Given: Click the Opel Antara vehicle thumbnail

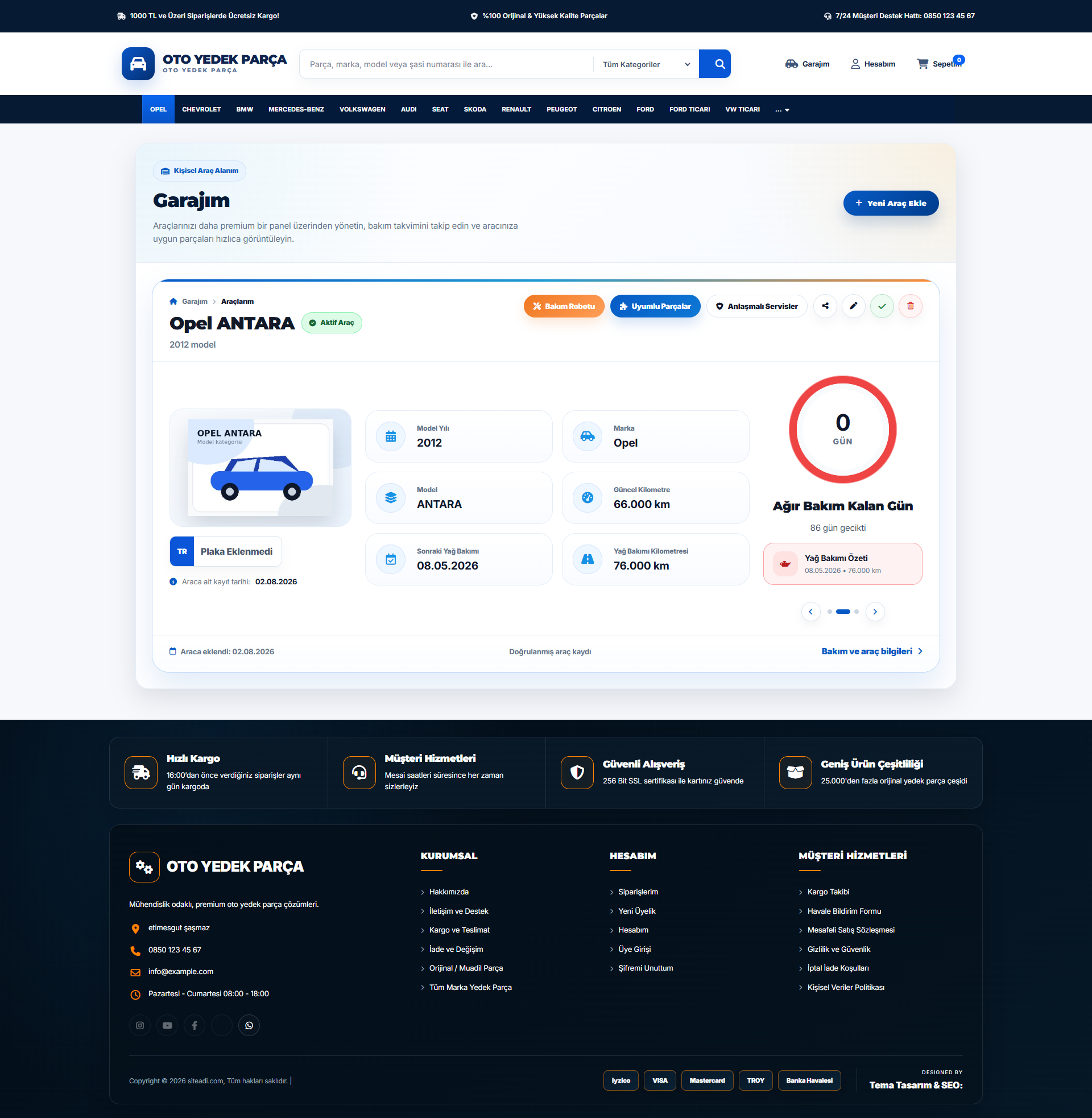Looking at the screenshot, I should coord(260,468).
